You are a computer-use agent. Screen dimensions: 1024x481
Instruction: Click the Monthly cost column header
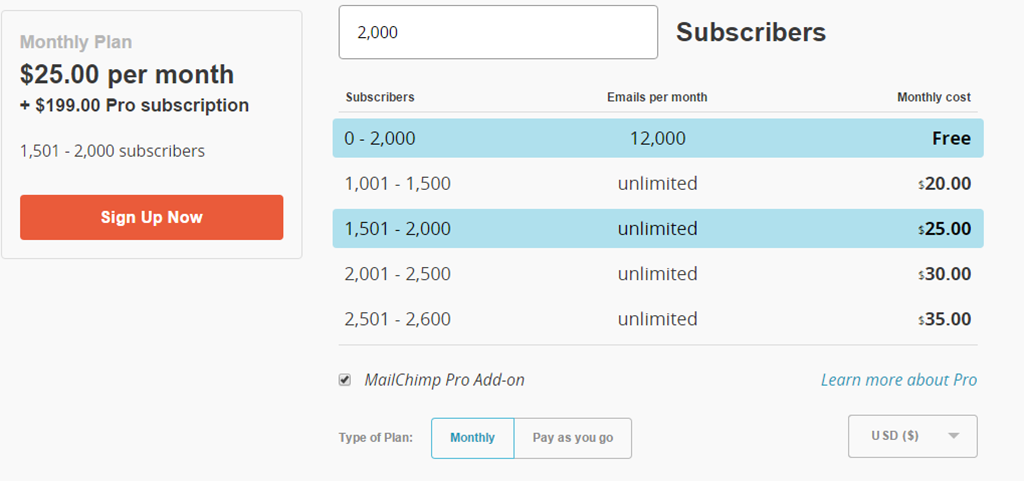pyautogui.click(x=933, y=97)
